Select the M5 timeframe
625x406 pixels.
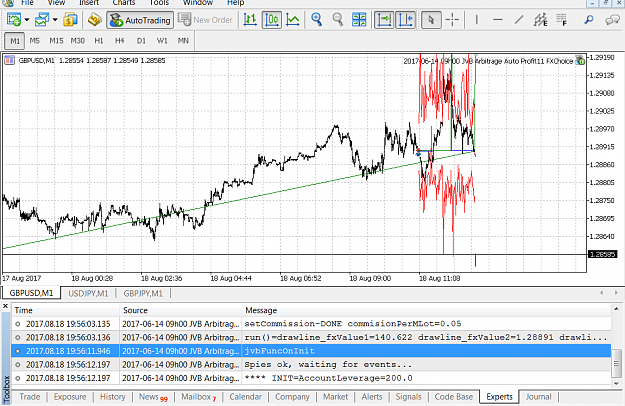35,41
